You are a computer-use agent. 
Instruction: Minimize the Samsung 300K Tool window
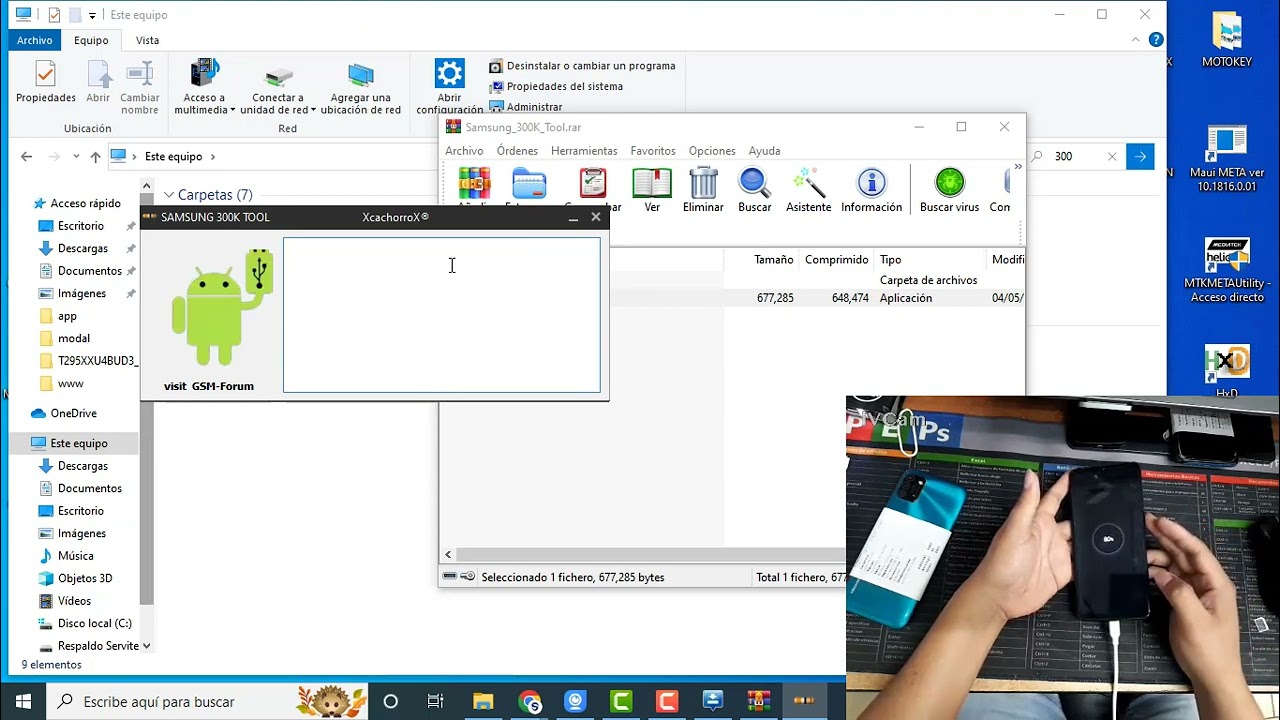click(573, 217)
